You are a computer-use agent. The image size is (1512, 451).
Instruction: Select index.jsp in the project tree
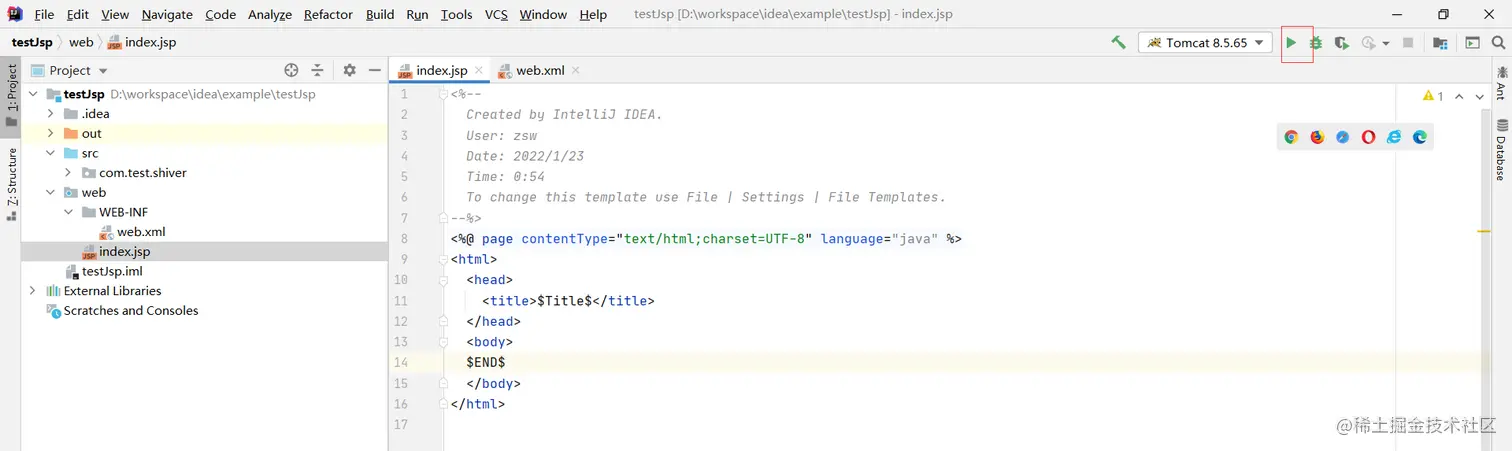tap(124, 251)
